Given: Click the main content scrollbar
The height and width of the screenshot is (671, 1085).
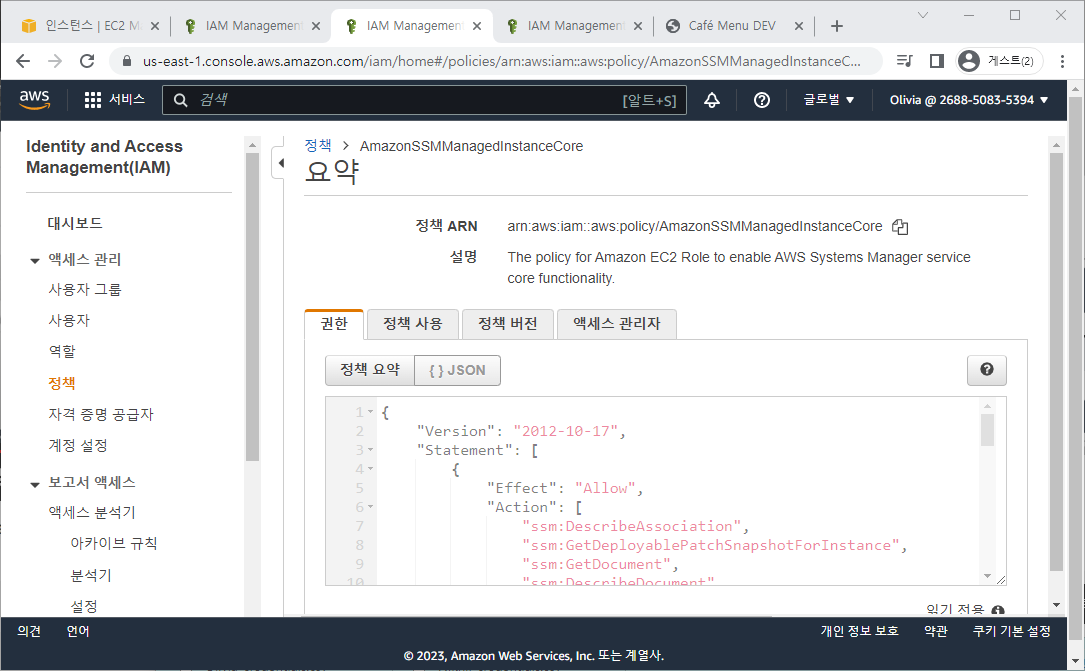Looking at the screenshot, I should [1056, 362].
